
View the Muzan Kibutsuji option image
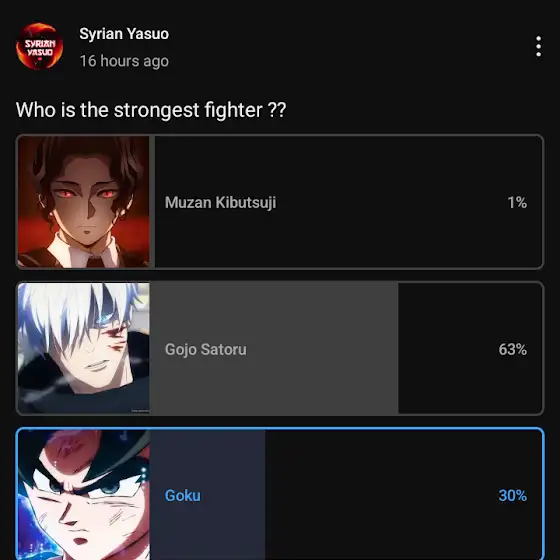[x=84, y=202]
